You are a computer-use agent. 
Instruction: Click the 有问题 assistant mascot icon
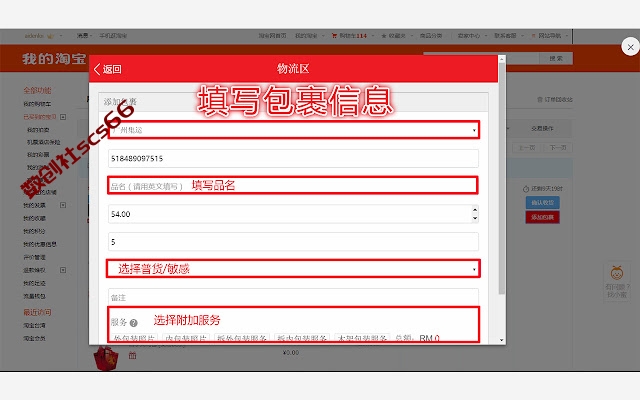click(617, 273)
